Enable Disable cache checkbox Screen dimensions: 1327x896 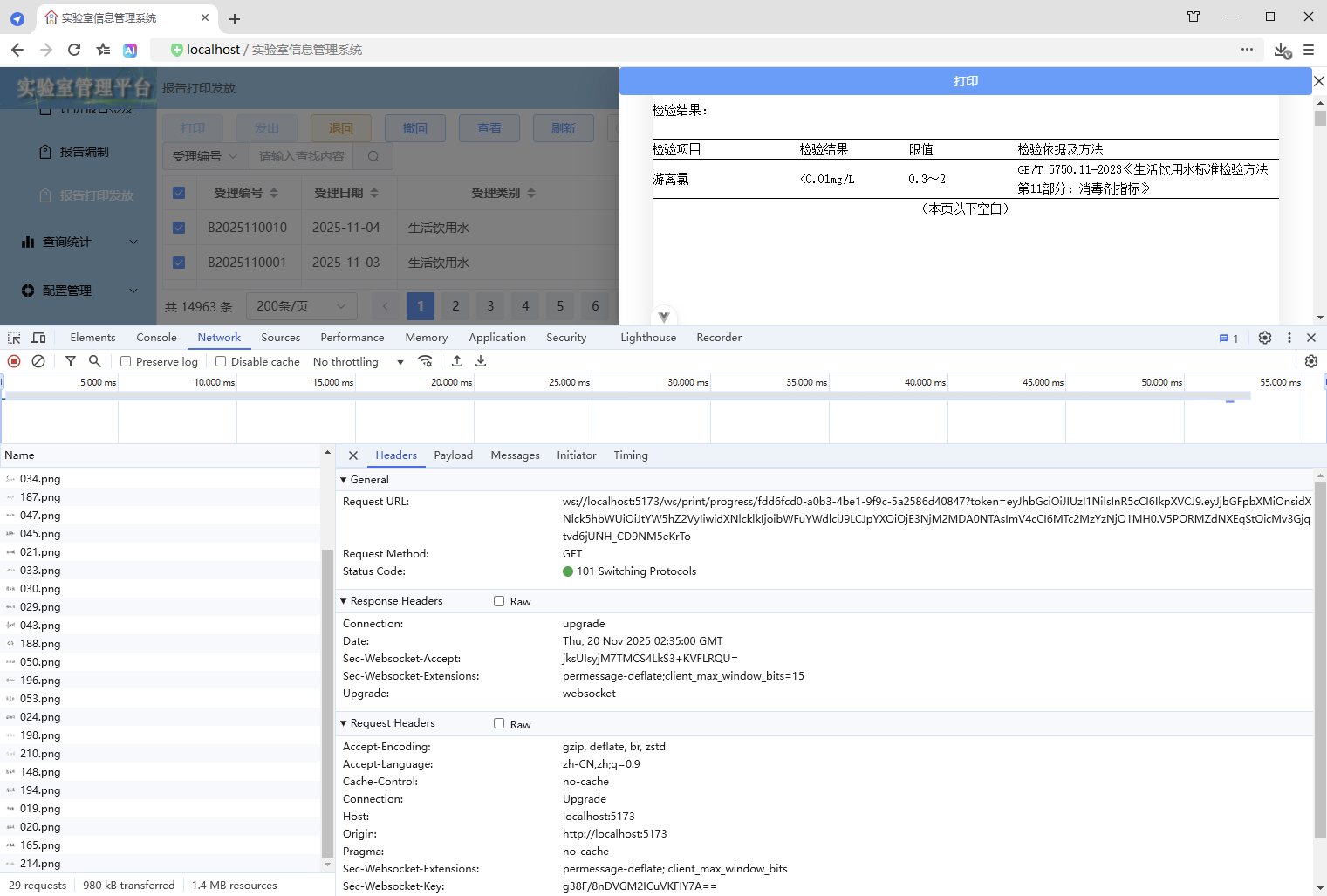221,361
